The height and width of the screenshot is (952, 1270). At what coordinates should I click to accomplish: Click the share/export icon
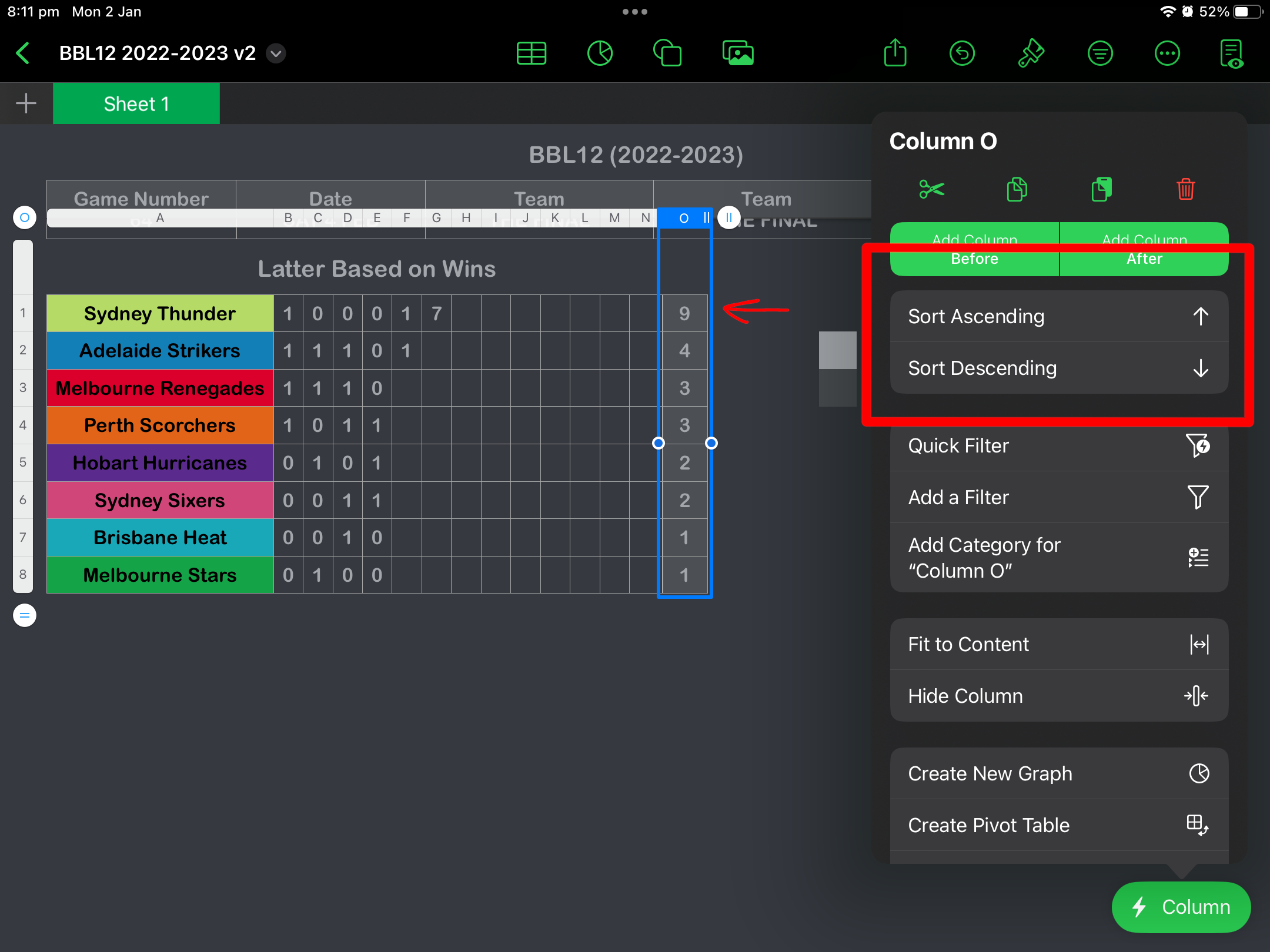[x=895, y=52]
